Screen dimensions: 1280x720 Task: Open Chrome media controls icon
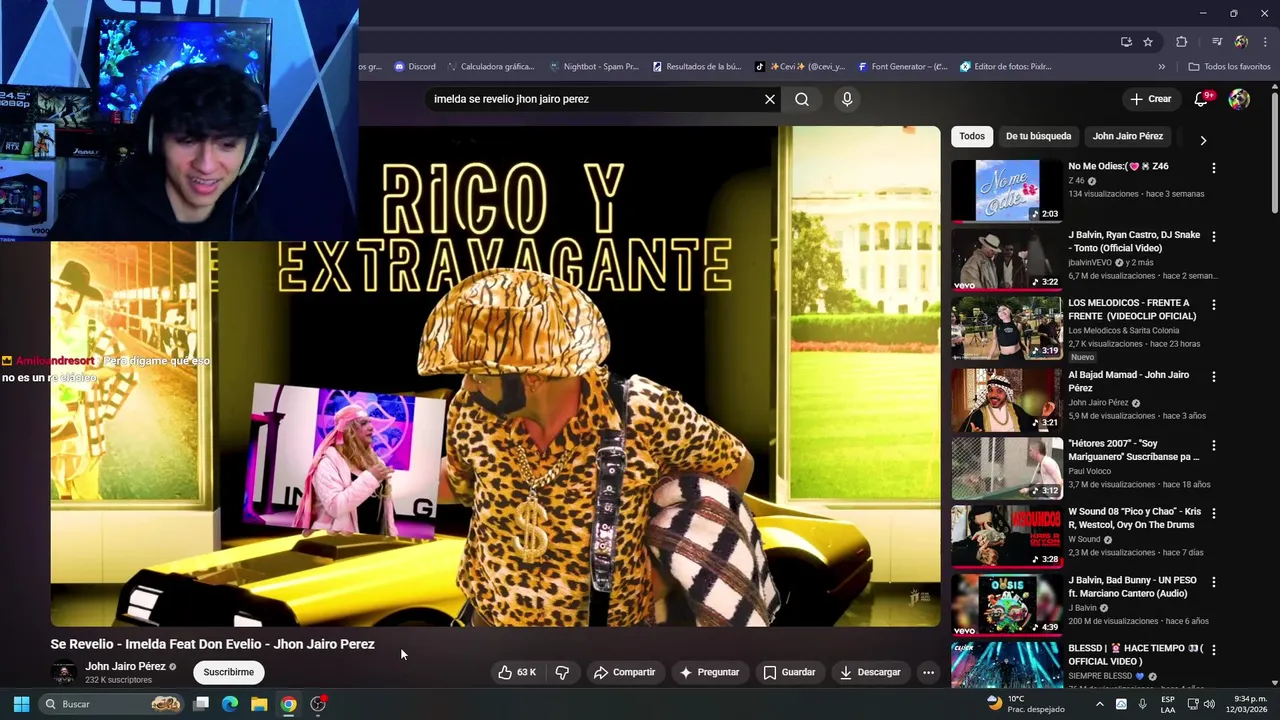pyautogui.click(x=1217, y=42)
